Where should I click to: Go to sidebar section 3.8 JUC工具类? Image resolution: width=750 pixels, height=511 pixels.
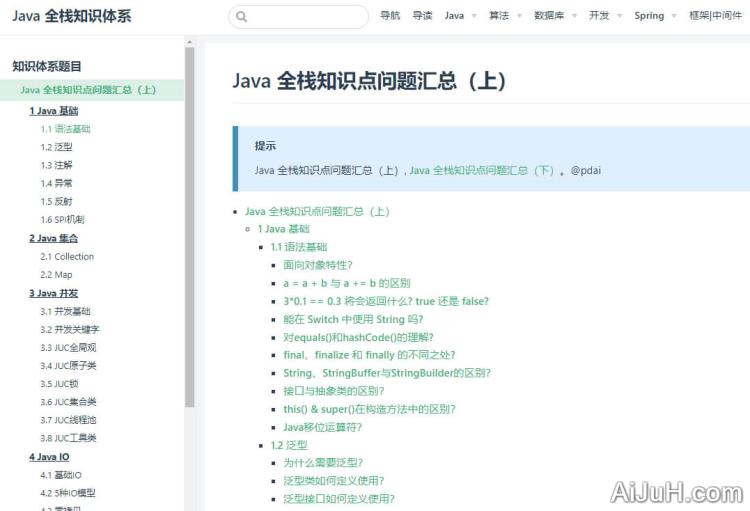pyautogui.click(x=68, y=438)
